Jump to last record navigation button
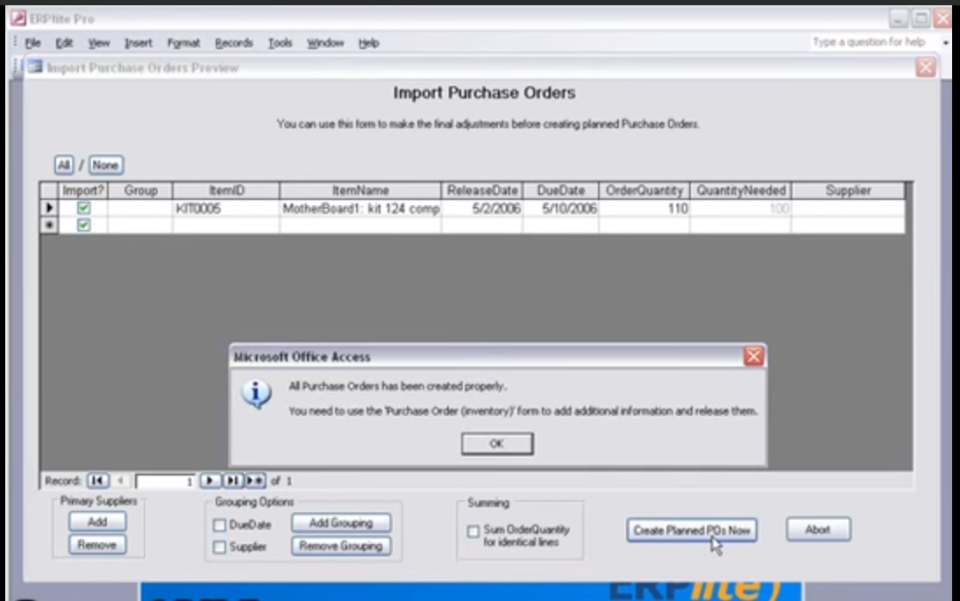The image size is (960, 601). click(233, 481)
